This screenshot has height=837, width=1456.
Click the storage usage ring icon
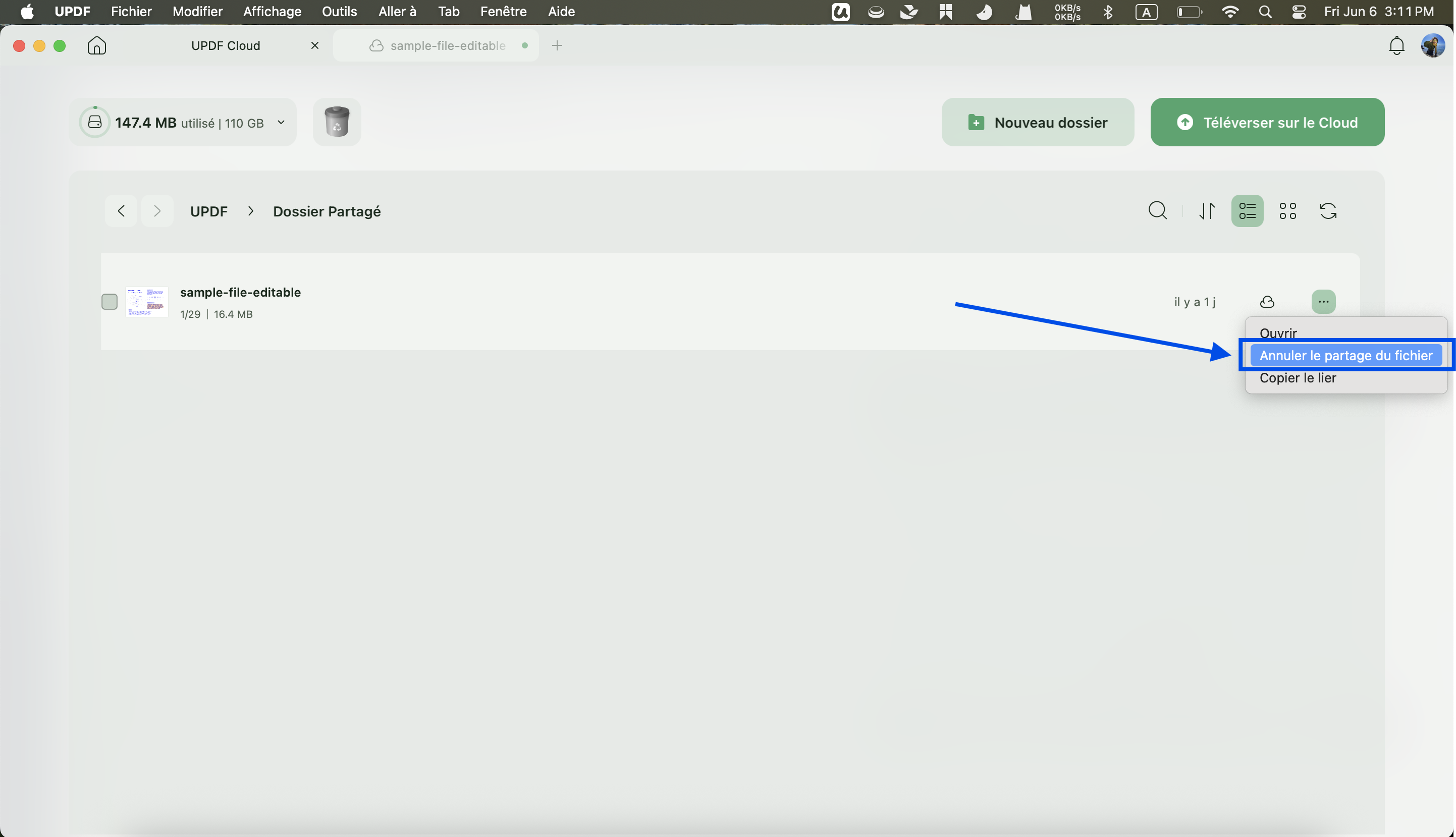[x=95, y=122]
